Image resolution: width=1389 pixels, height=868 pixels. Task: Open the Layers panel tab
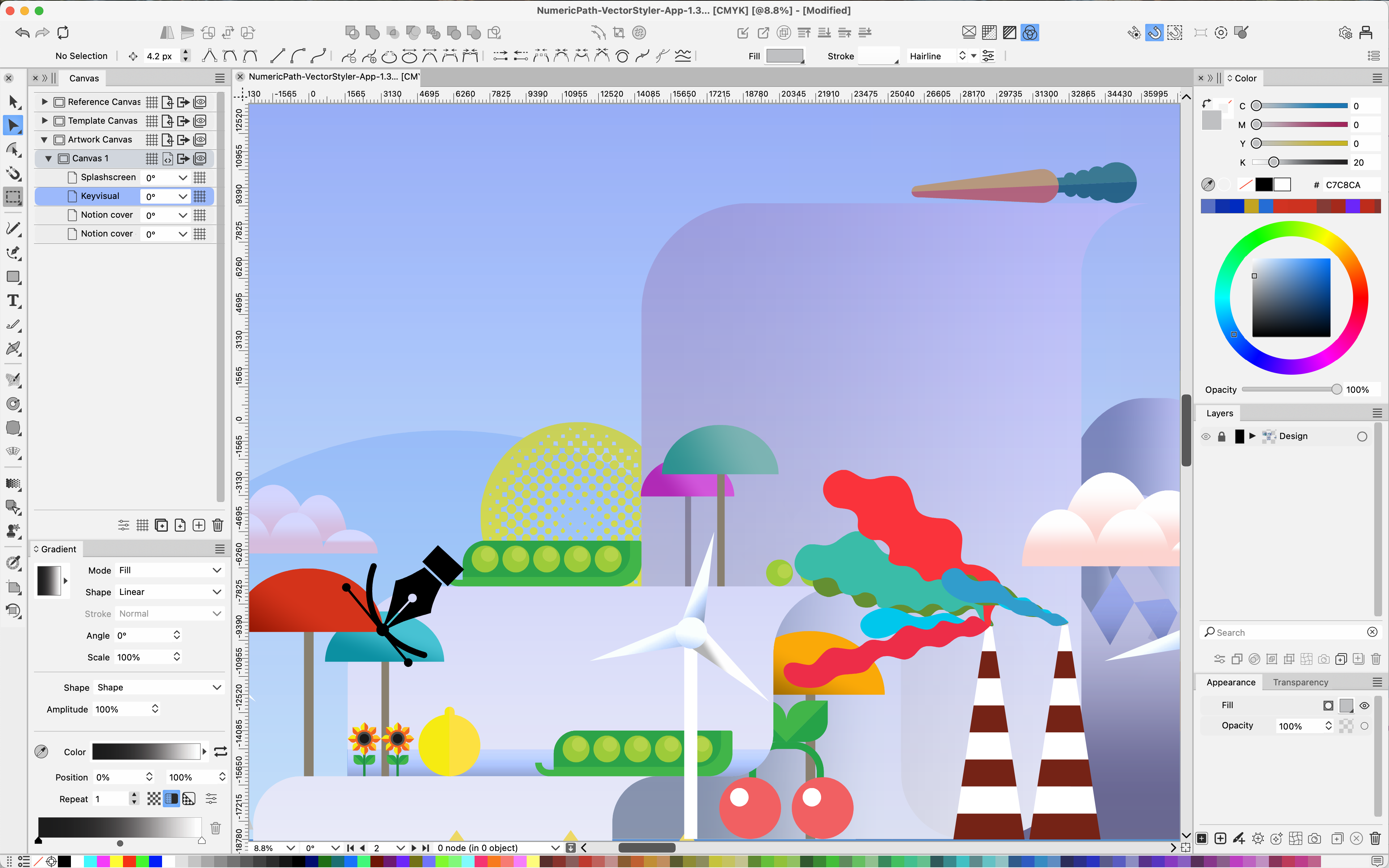point(1219,413)
